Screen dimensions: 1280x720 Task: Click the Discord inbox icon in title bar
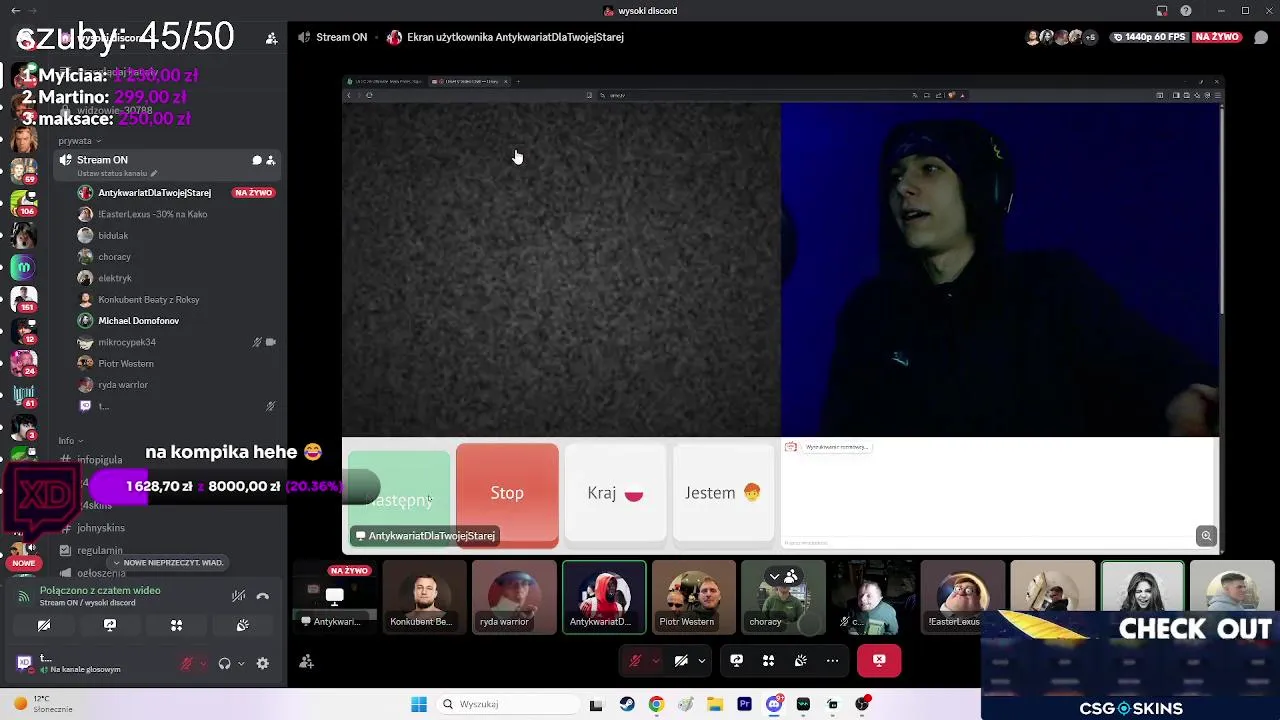coord(1161,11)
